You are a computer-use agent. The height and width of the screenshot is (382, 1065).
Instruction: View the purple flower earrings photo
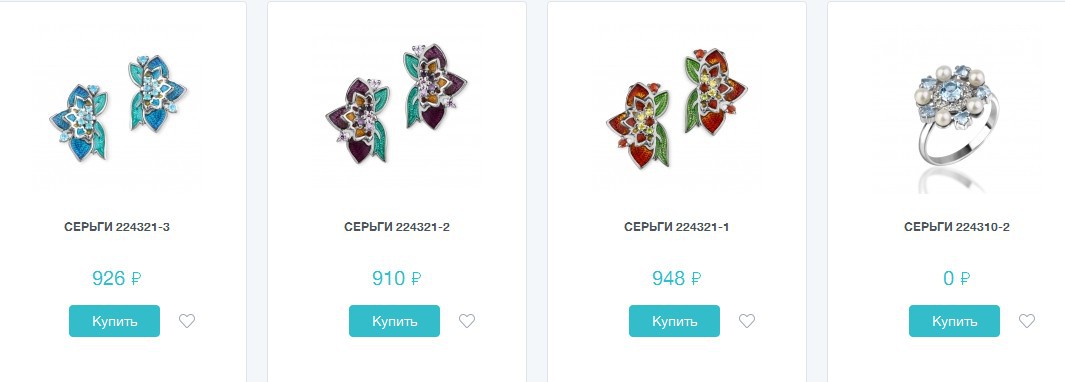(x=397, y=107)
